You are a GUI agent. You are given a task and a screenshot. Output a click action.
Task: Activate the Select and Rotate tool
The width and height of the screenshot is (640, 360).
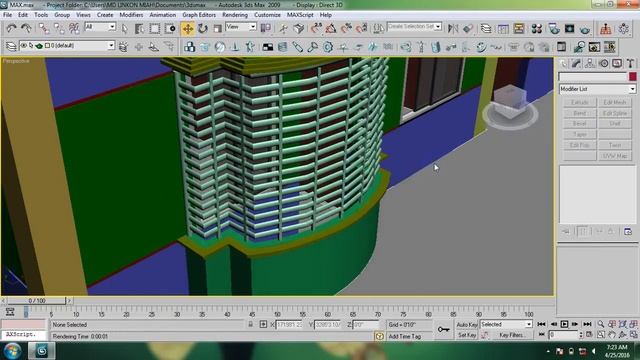(203, 28)
